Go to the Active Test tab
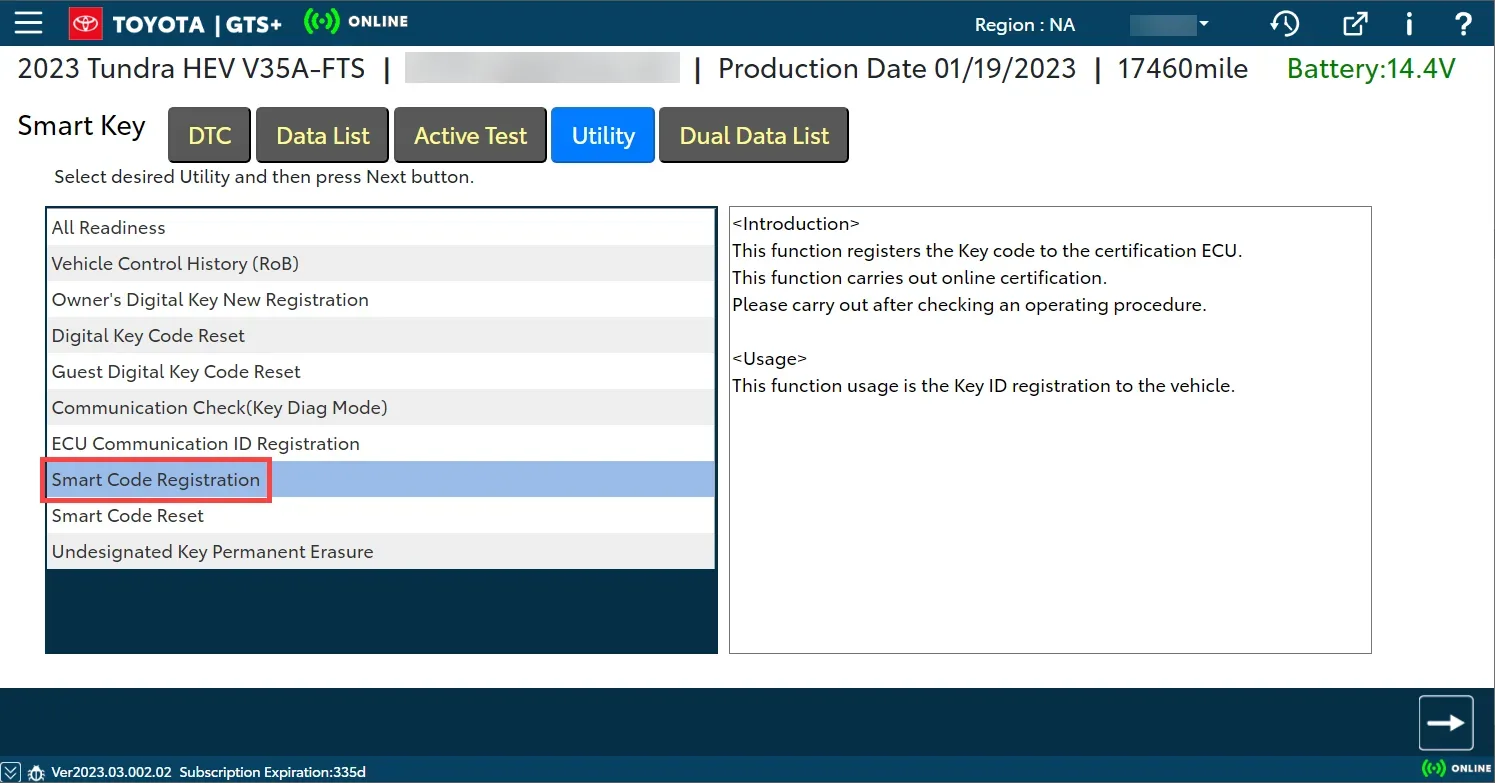The width and height of the screenshot is (1495, 783). tap(470, 135)
